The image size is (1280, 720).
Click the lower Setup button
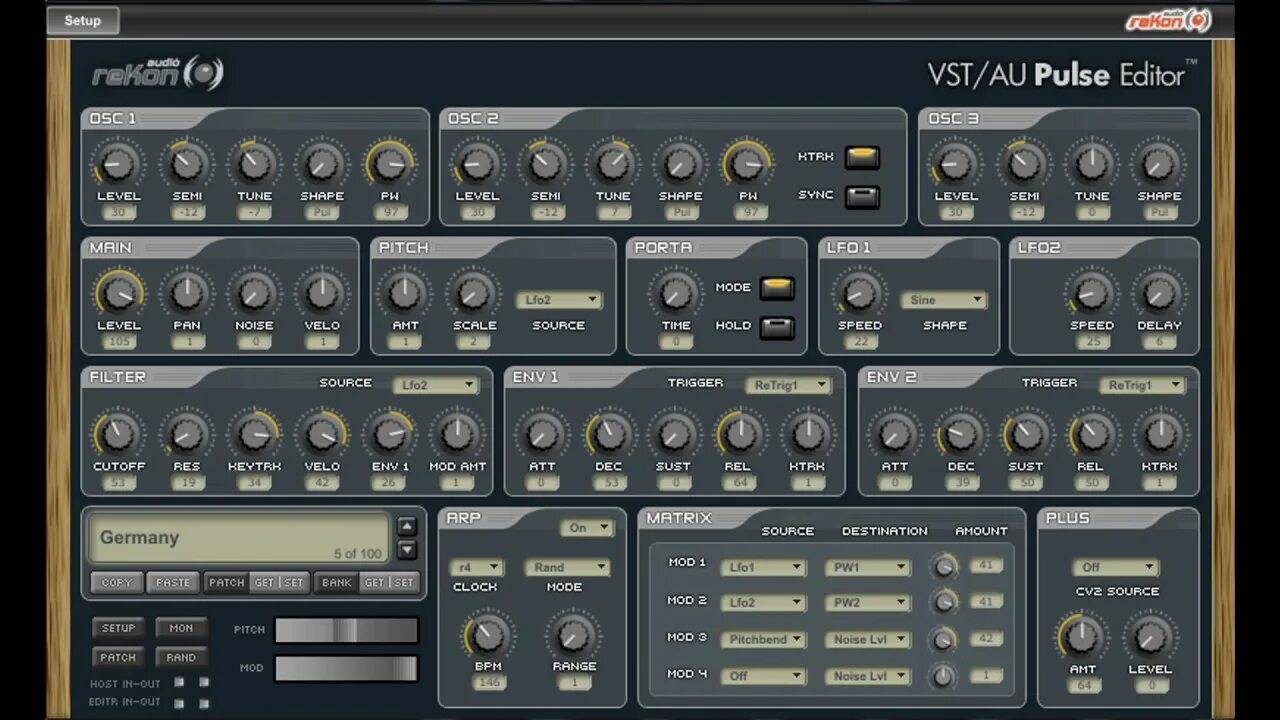coord(118,628)
